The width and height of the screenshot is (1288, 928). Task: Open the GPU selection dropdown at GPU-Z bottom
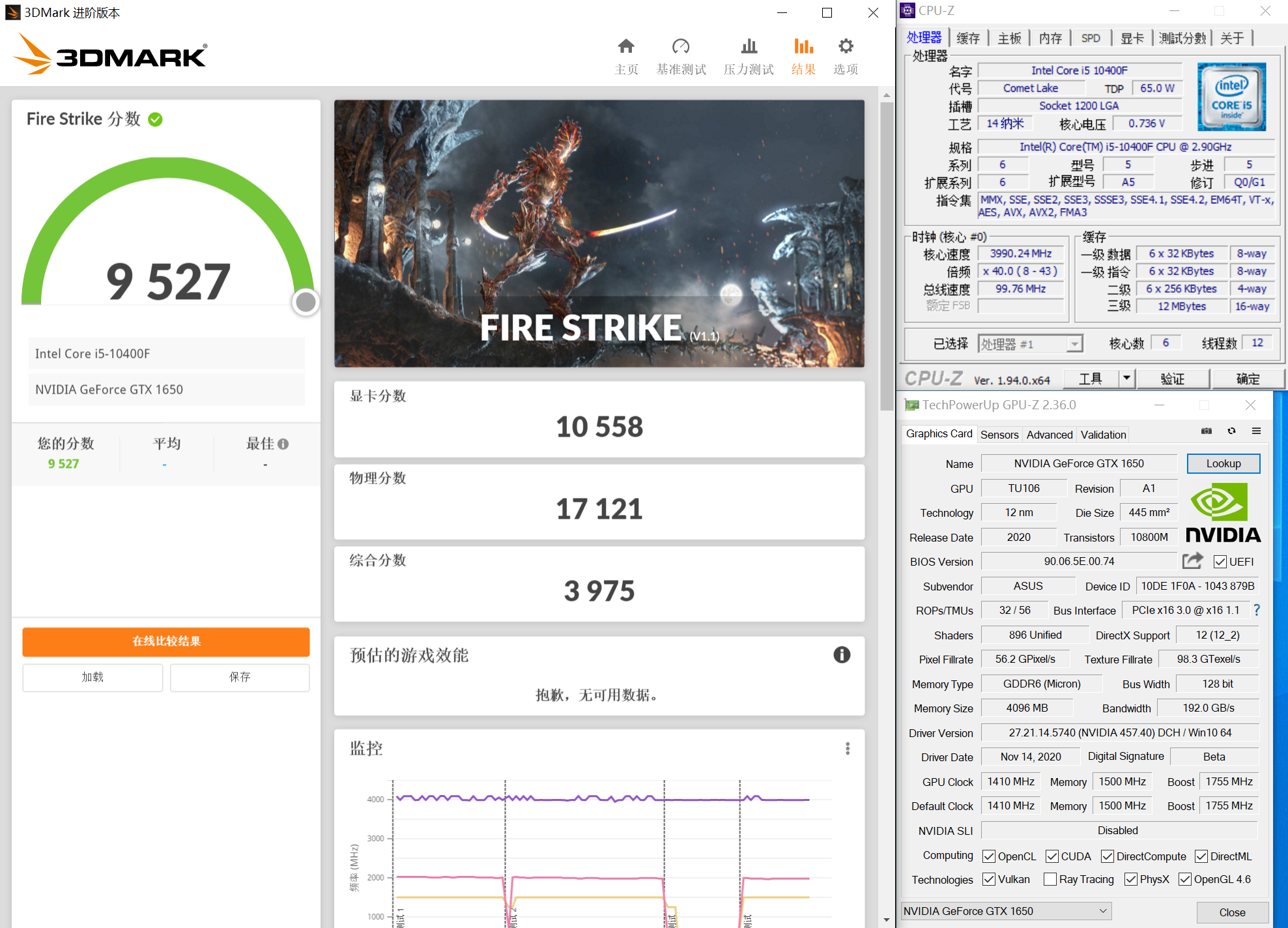click(1007, 911)
